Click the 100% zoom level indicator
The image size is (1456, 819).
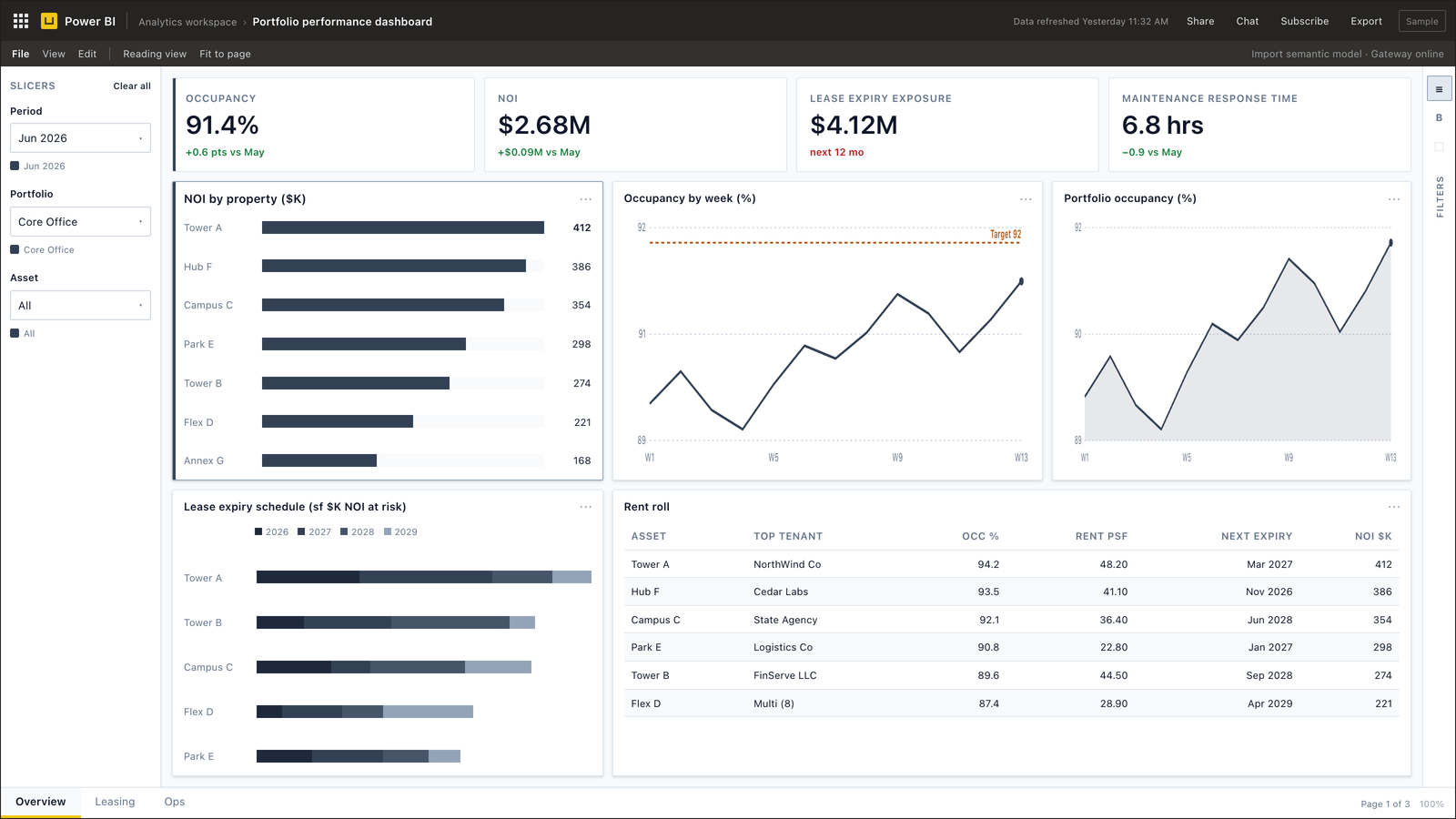[x=1431, y=804]
